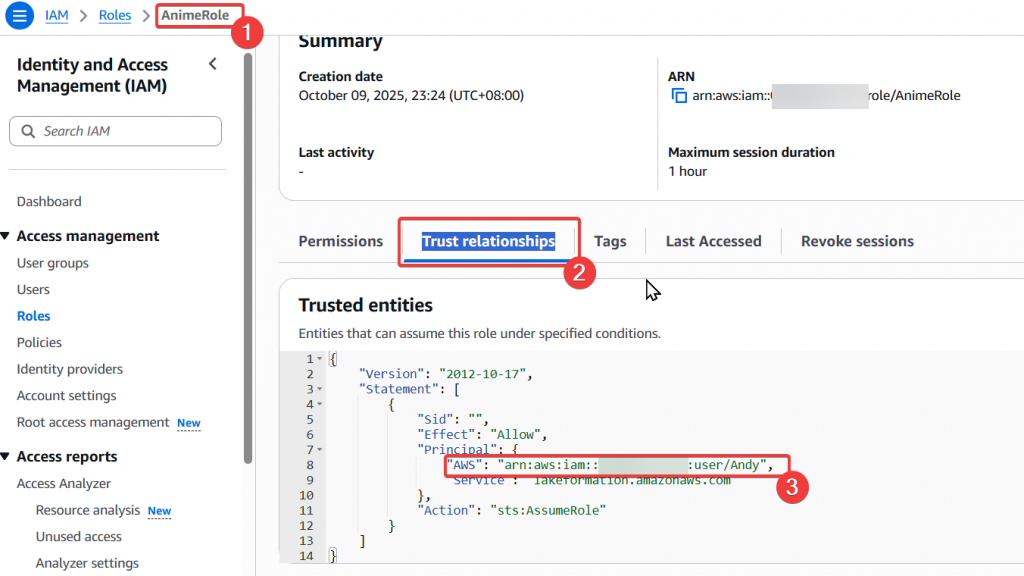The image size is (1024, 576).
Task: Select the Trust relationships tab
Action: point(488,241)
